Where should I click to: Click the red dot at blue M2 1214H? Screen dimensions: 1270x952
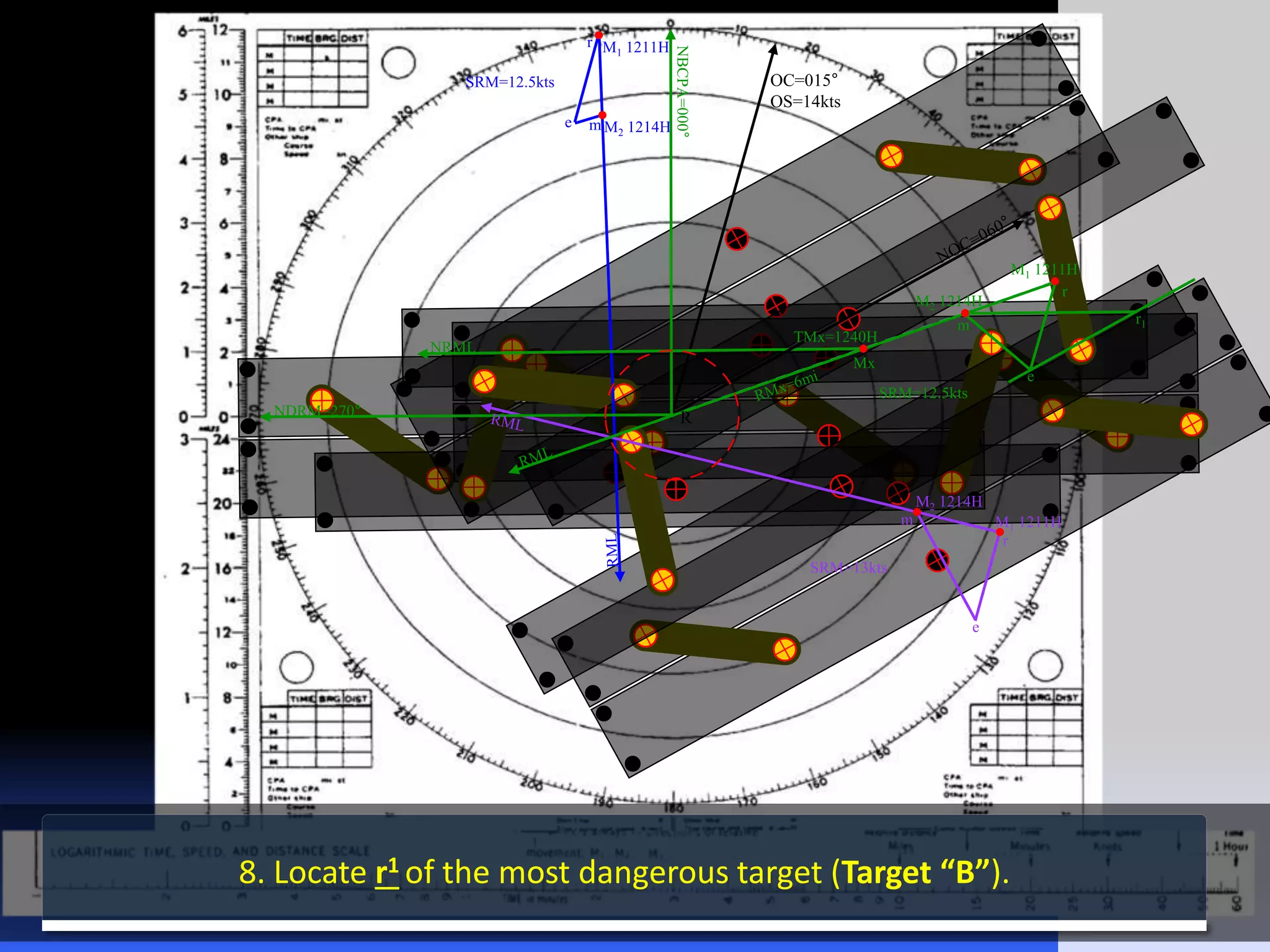click(x=602, y=115)
